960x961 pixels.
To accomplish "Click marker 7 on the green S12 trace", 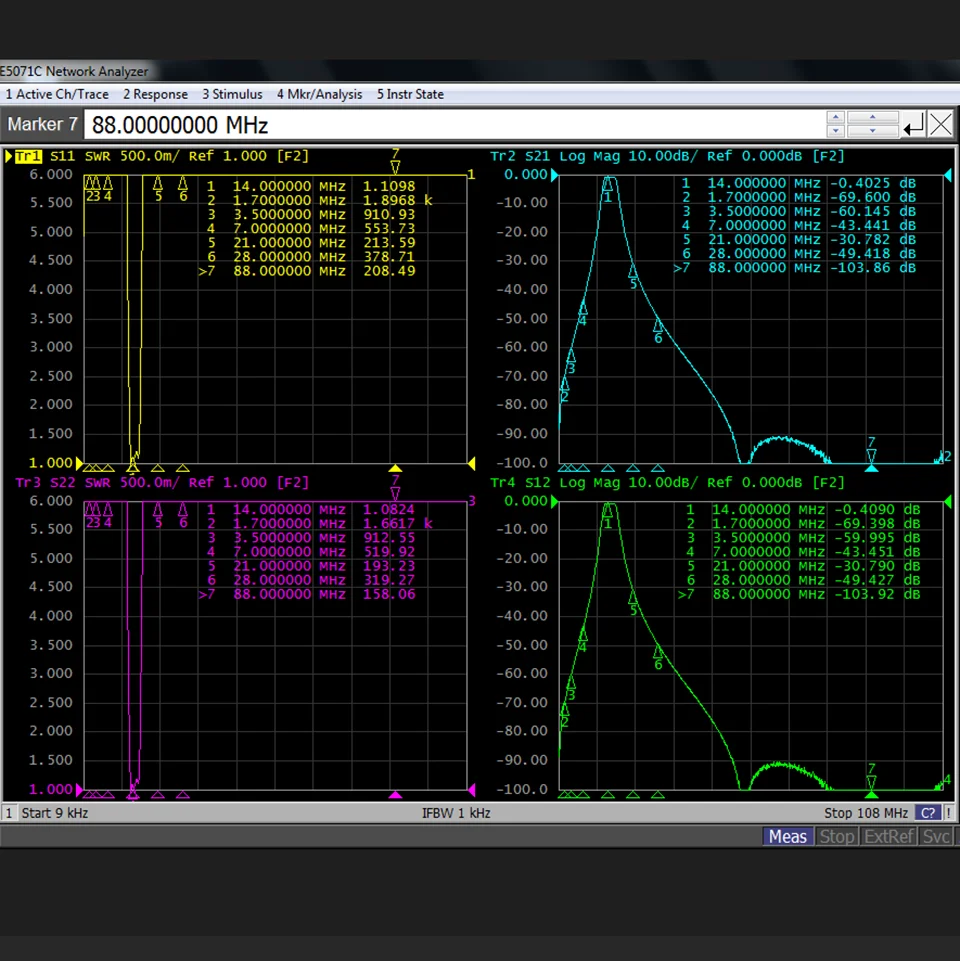I will tap(871, 778).
